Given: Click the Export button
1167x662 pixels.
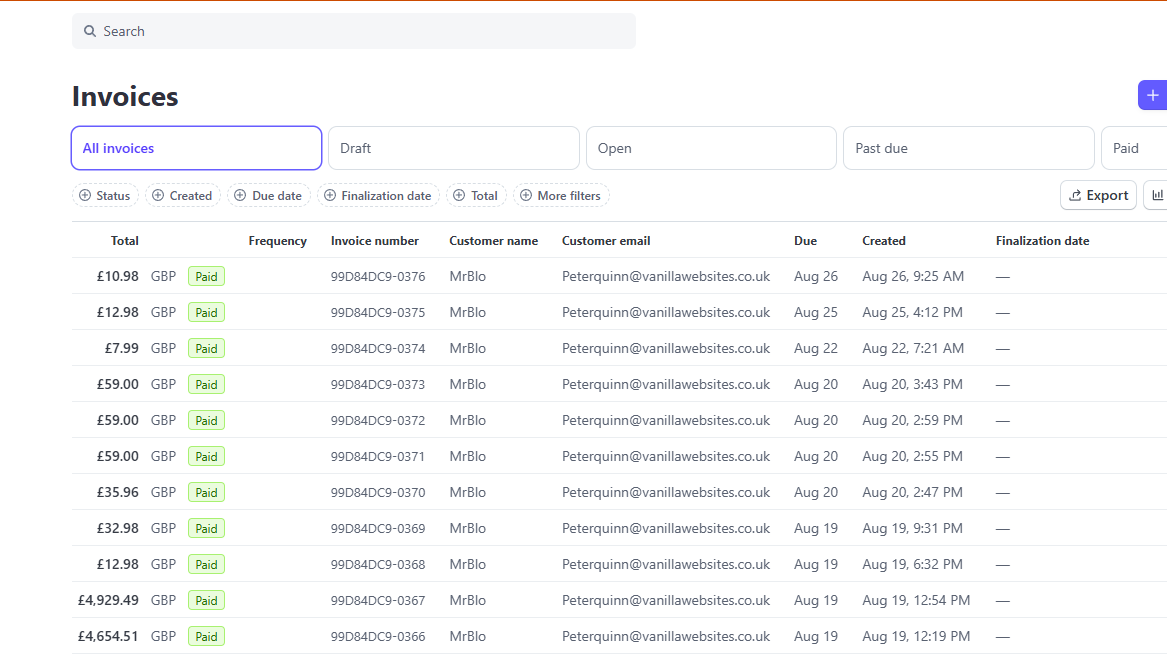Looking at the screenshot, I should [x=1098, y=195].
